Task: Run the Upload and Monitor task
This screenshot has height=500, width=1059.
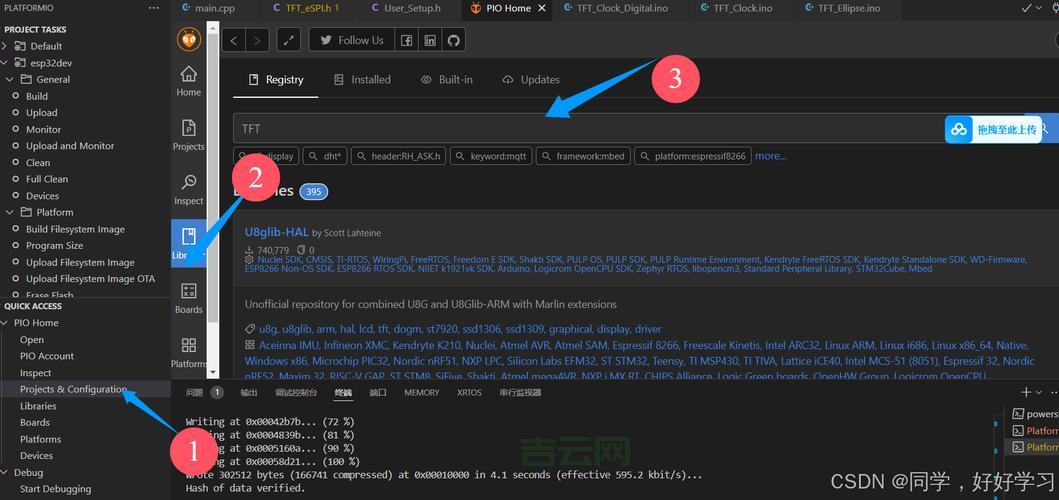Action: [70, 146]
